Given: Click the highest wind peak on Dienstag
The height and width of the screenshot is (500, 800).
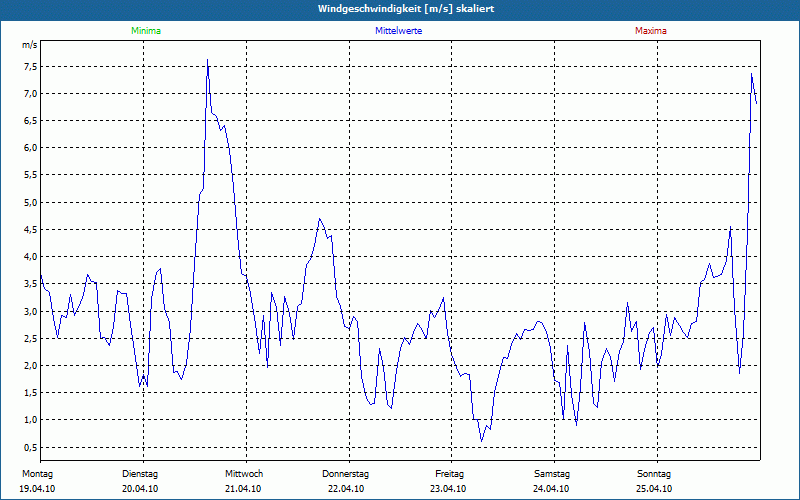Looking at the screenshot, I should coord(207,60).
